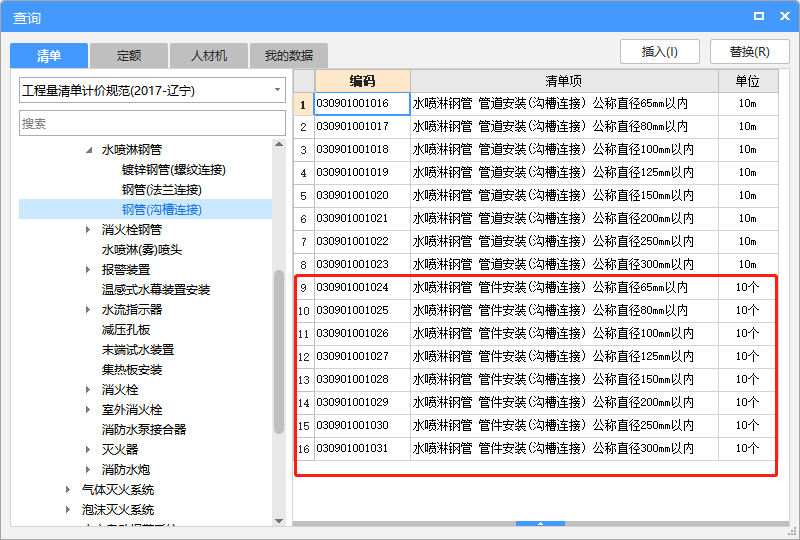Click the 替换(R) button
This screenshot has width=800, height=540.
click(749, 52)
